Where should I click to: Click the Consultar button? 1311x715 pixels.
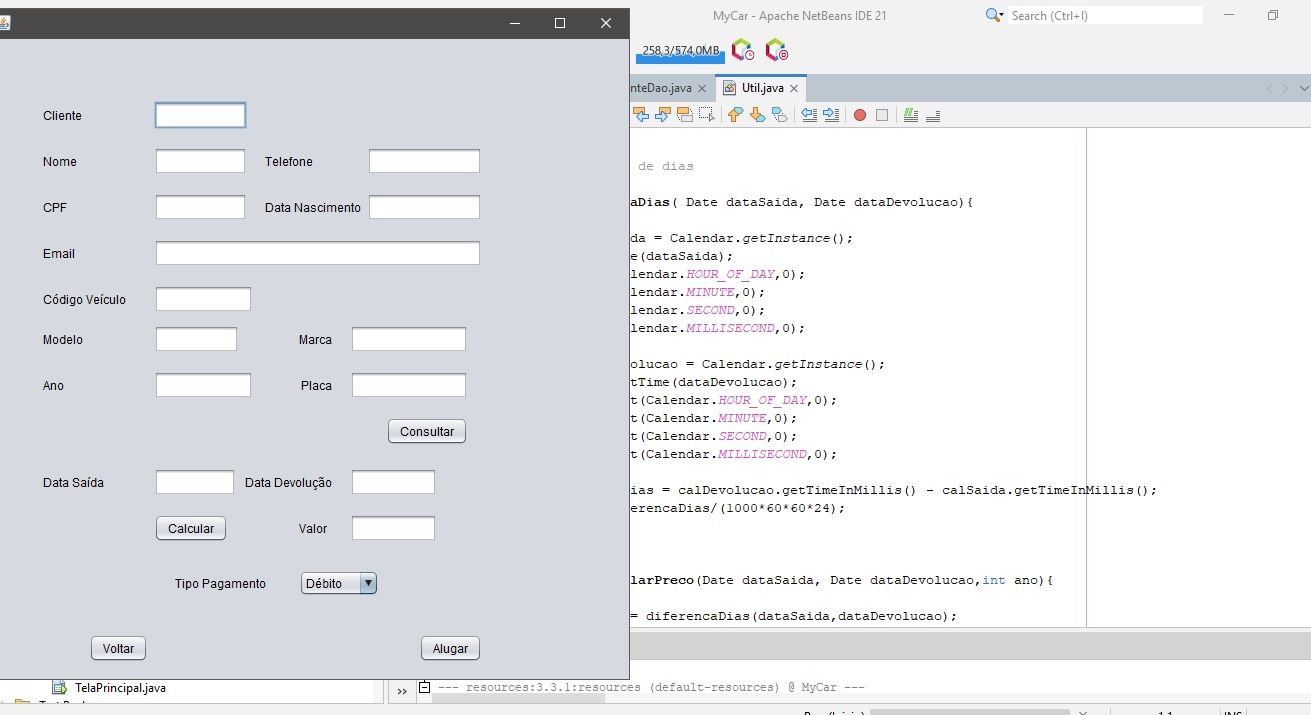point(427,432)
